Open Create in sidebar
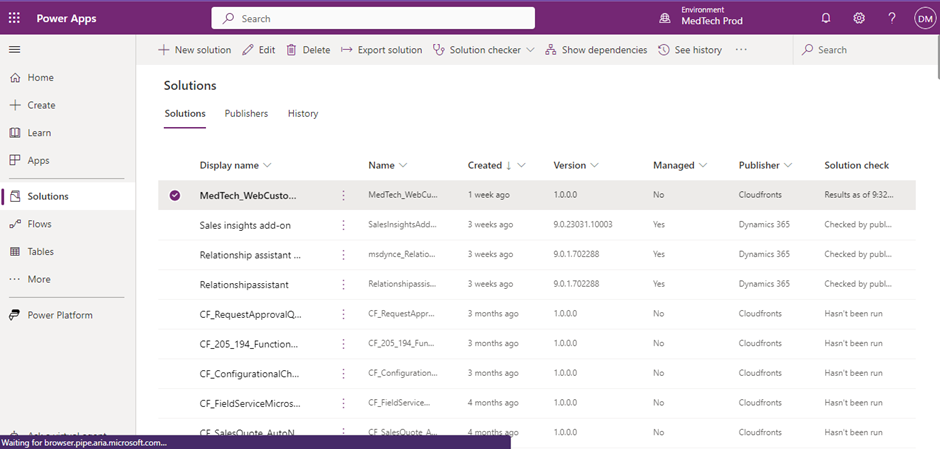This screenshot has width=940, height=449. (x=41, y=105)
